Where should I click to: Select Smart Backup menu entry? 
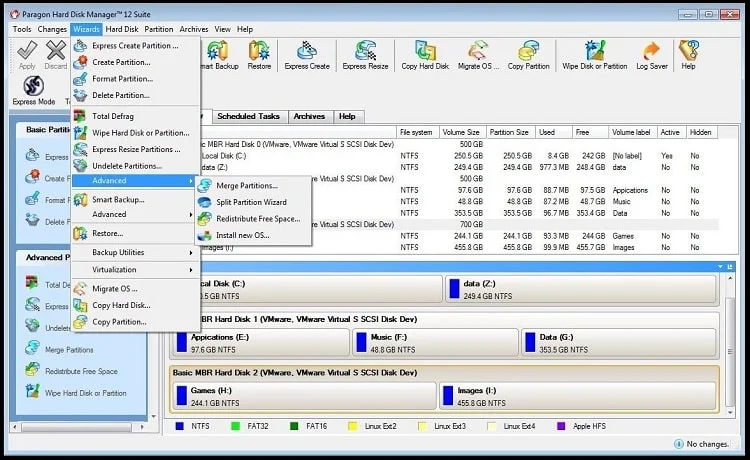(x=135, y=199)
